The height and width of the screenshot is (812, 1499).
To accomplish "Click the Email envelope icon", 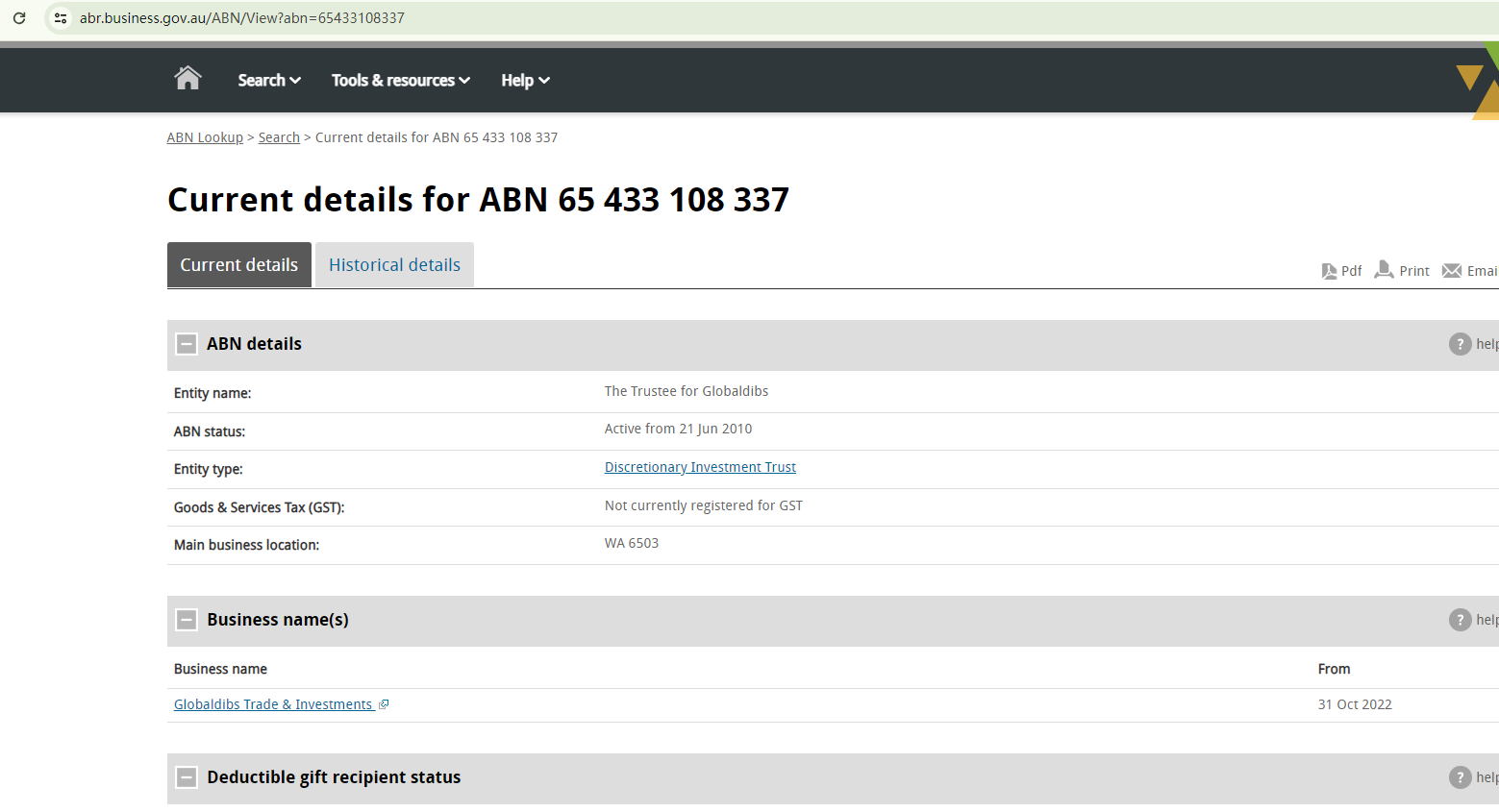I will [x=1452, y=271].
